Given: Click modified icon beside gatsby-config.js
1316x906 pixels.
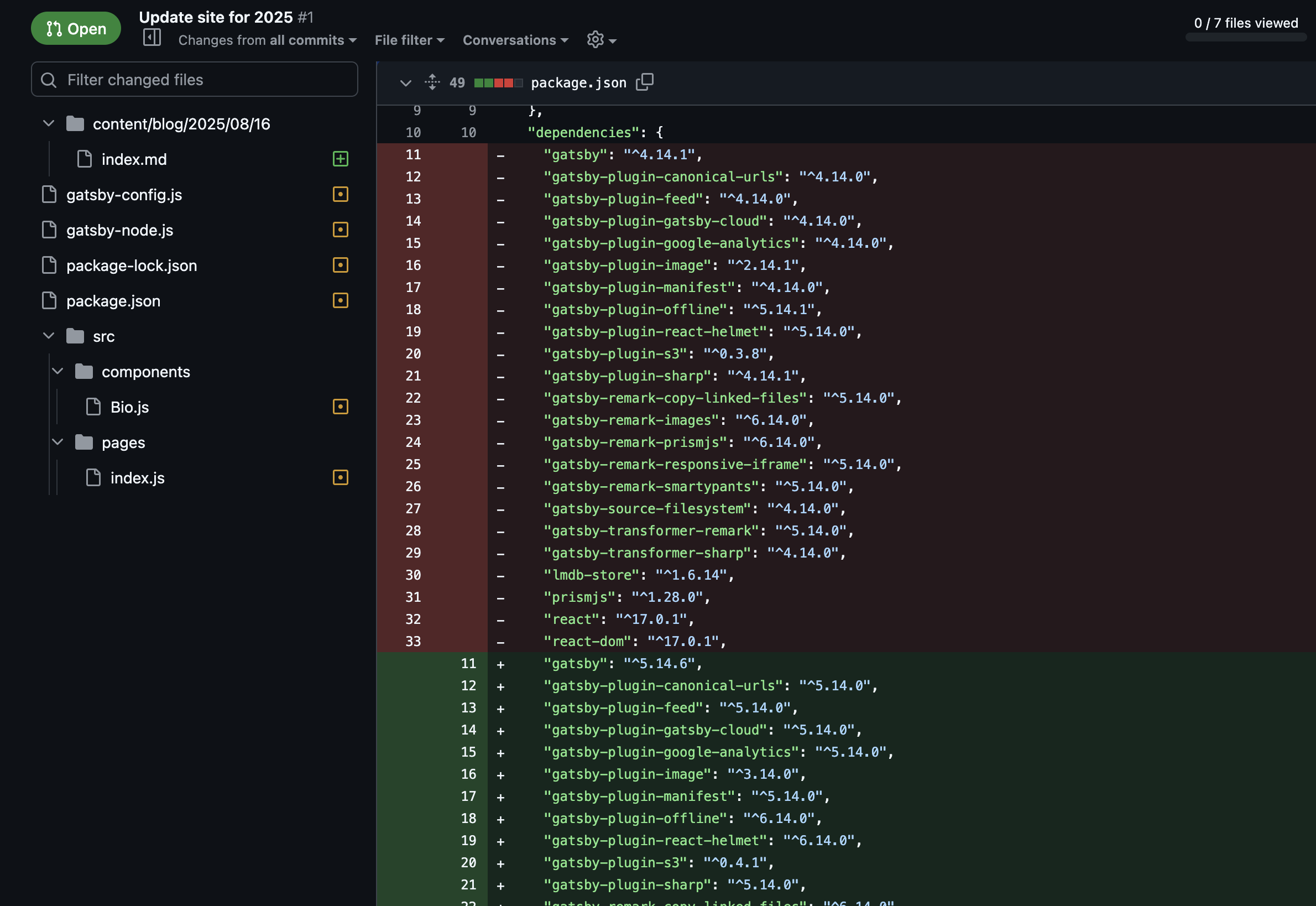Looking at the screenshot, I should (340, 194).
